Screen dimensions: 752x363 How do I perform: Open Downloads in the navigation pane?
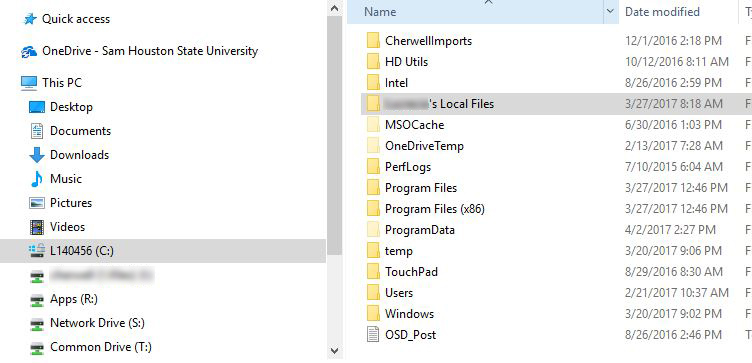(x=79, y=155)
